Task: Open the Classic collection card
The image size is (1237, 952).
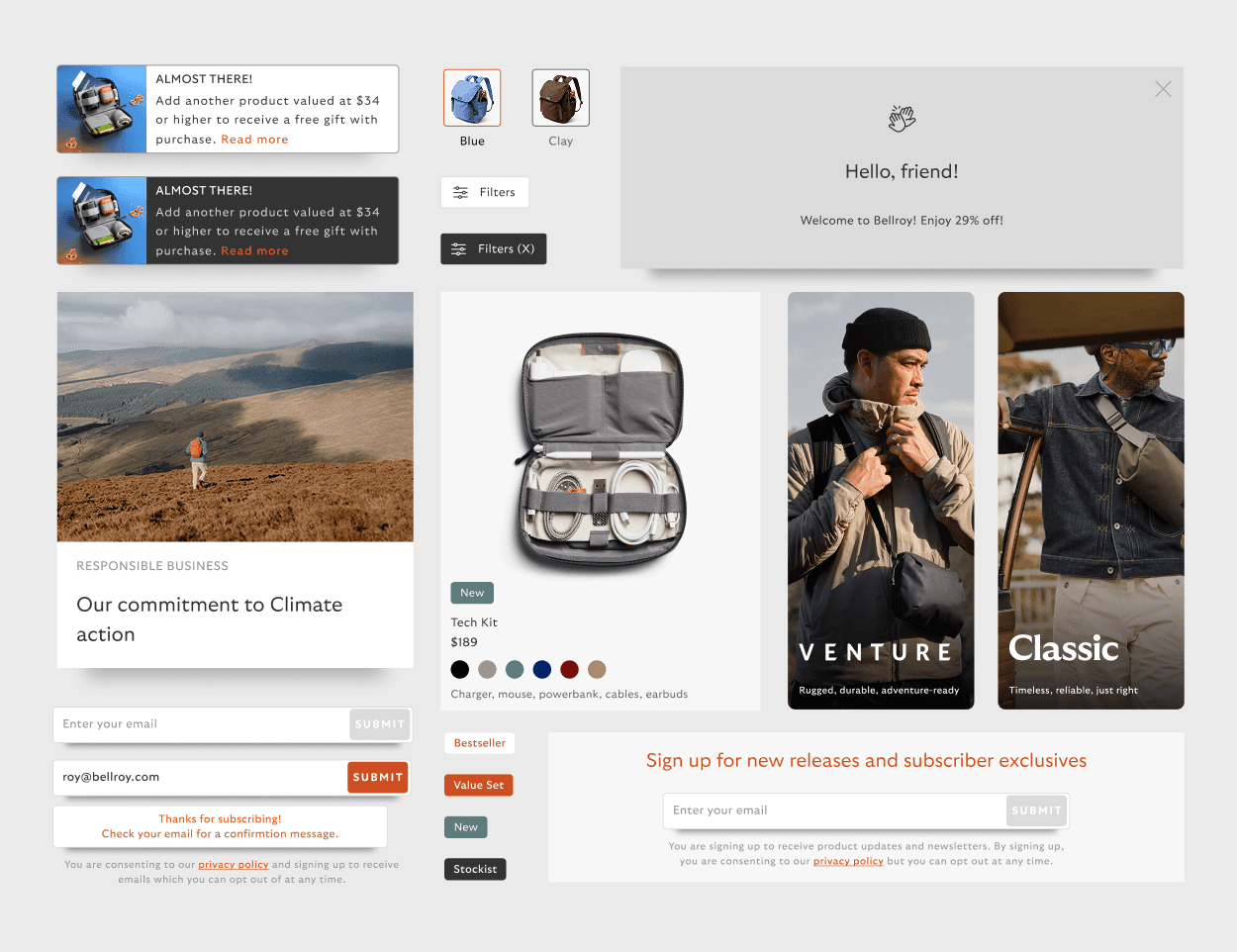Action: tap(1091, 501)
